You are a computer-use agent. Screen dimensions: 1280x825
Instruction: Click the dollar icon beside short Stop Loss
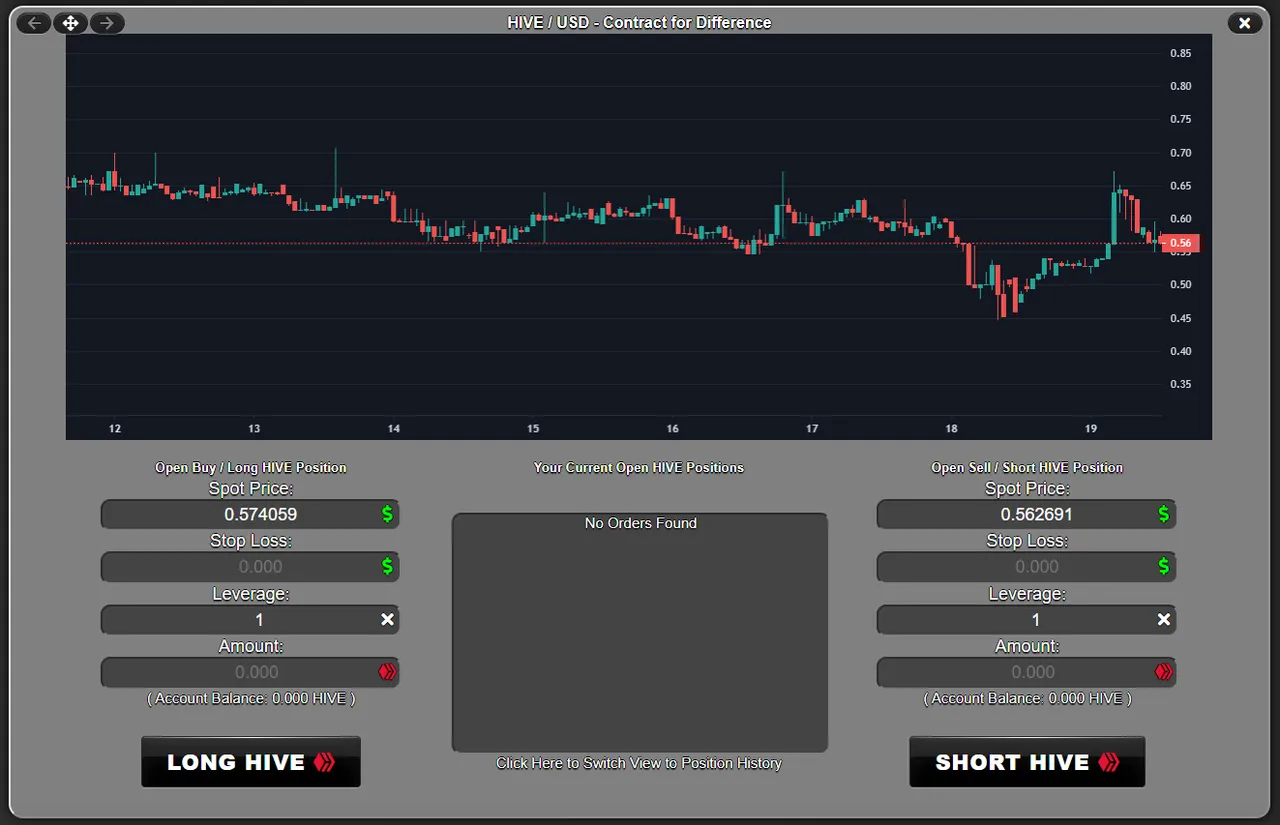coord(1164,567)
